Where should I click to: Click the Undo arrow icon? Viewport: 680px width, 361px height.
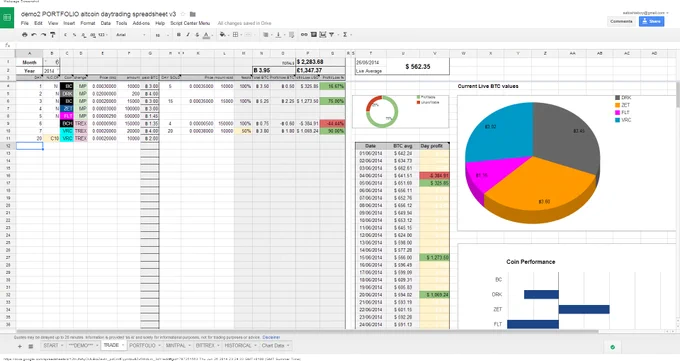point(34,35)
